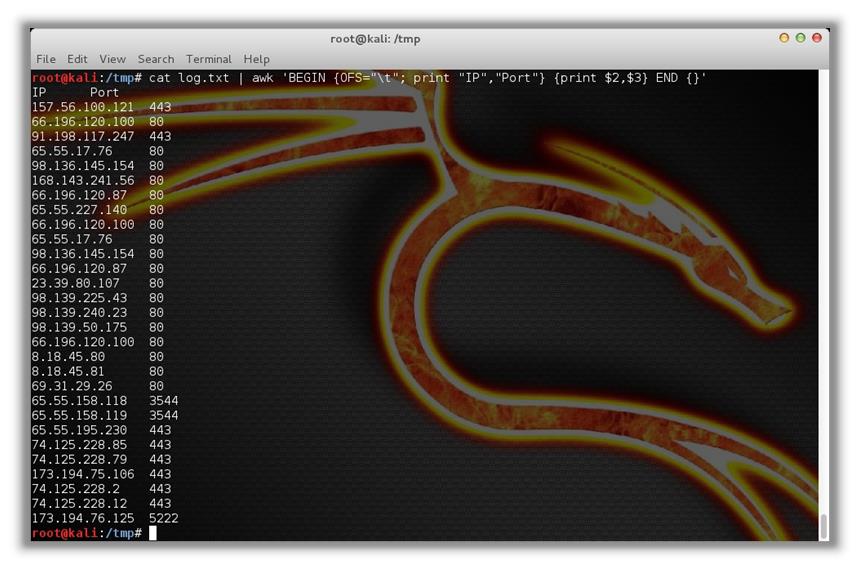Image resolution: width=860 pixels, height=570 pixels.
Task: Click the cursor at the bottom prompt
Action: point(153,533)
